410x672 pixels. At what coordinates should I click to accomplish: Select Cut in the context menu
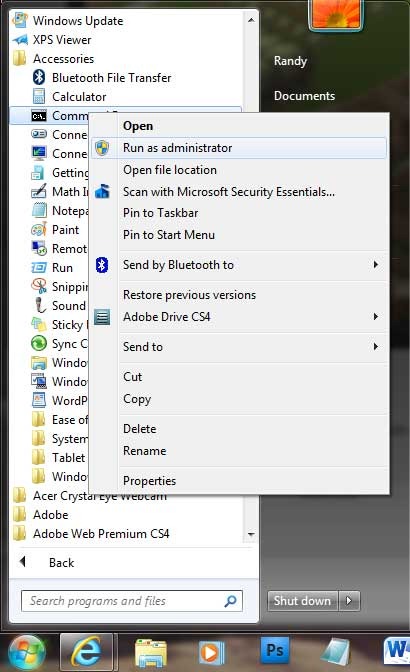coord(239,377)
